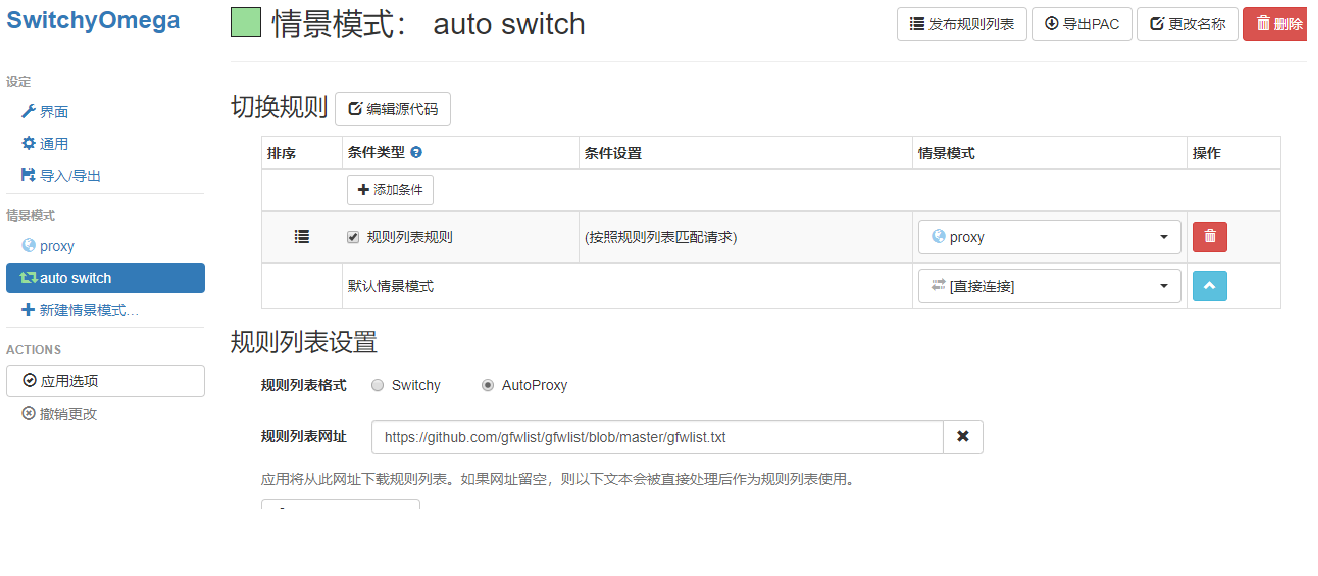Click the 规则列表网址 label
Screen dimensions: 1318x576
tap(304, 437)
